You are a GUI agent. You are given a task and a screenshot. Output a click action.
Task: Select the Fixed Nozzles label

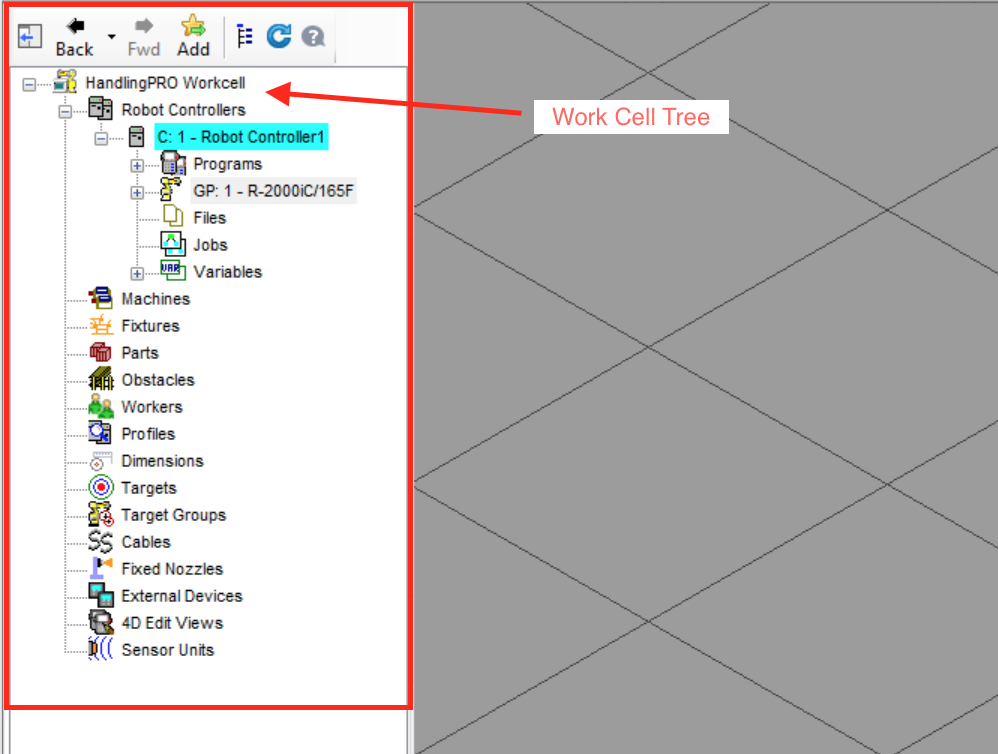(x=172, y=569)
